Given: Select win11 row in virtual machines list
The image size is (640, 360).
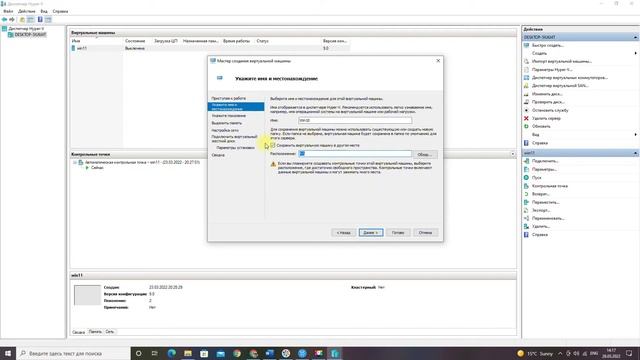Looking at the screenshot, I should coord(210,48).
